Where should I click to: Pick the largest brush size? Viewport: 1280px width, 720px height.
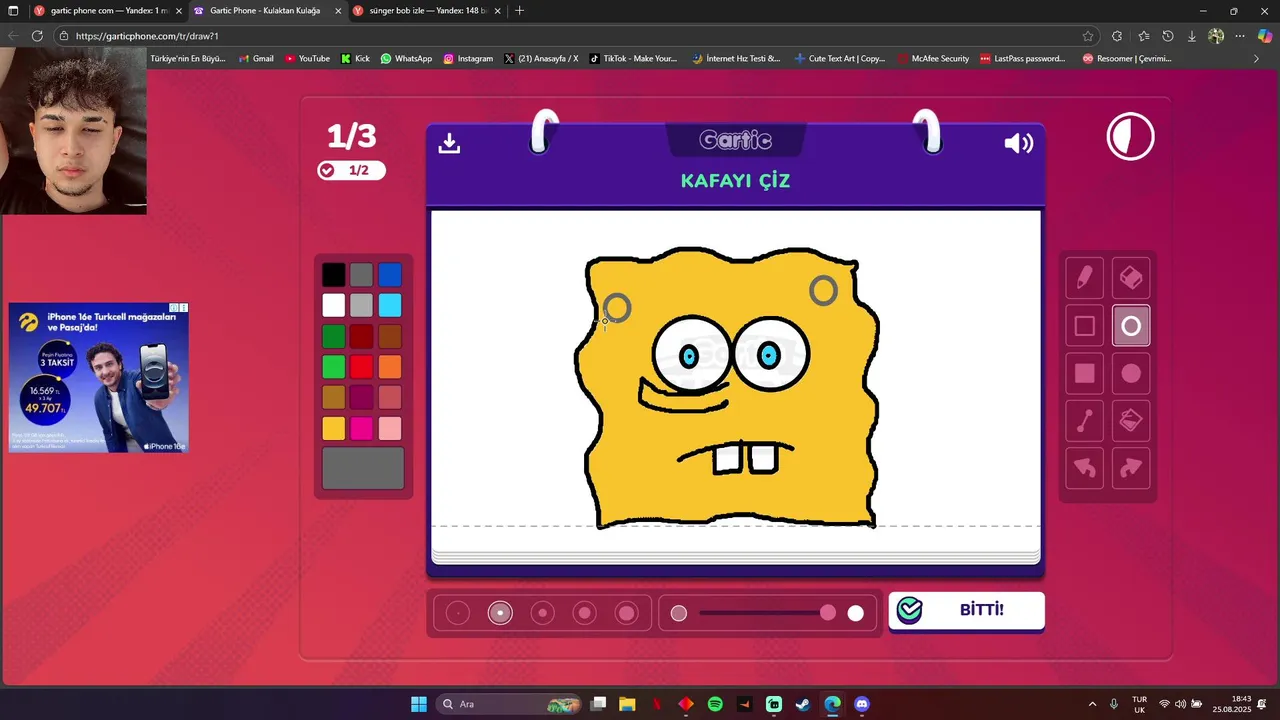coord(627,613)
